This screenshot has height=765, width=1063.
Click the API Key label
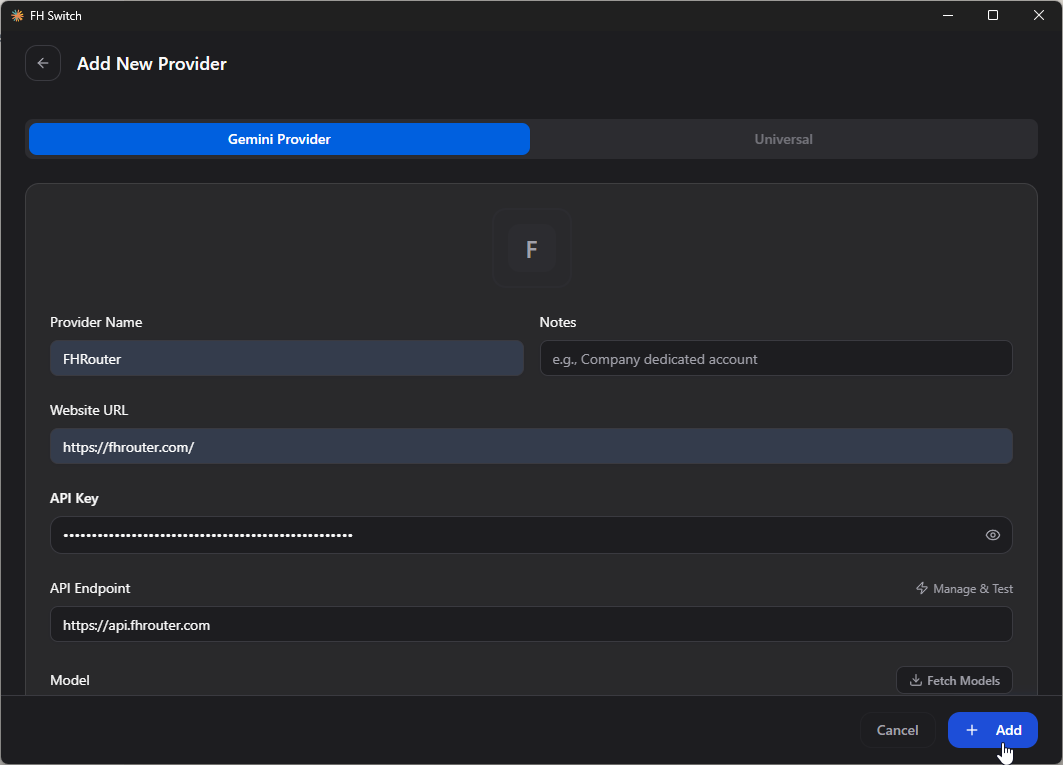coord(74,498)
